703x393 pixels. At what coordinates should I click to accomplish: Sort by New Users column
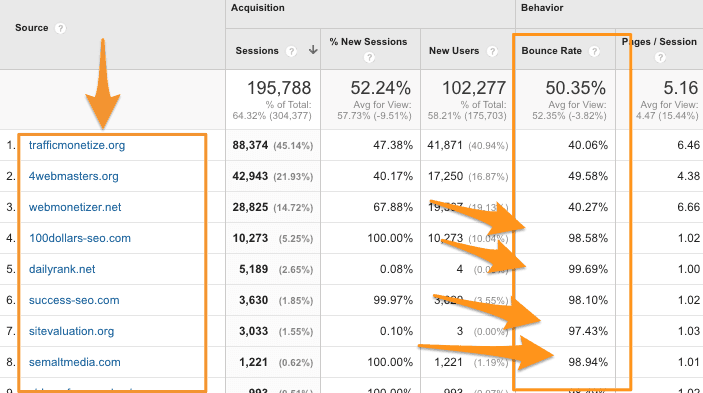454,51
